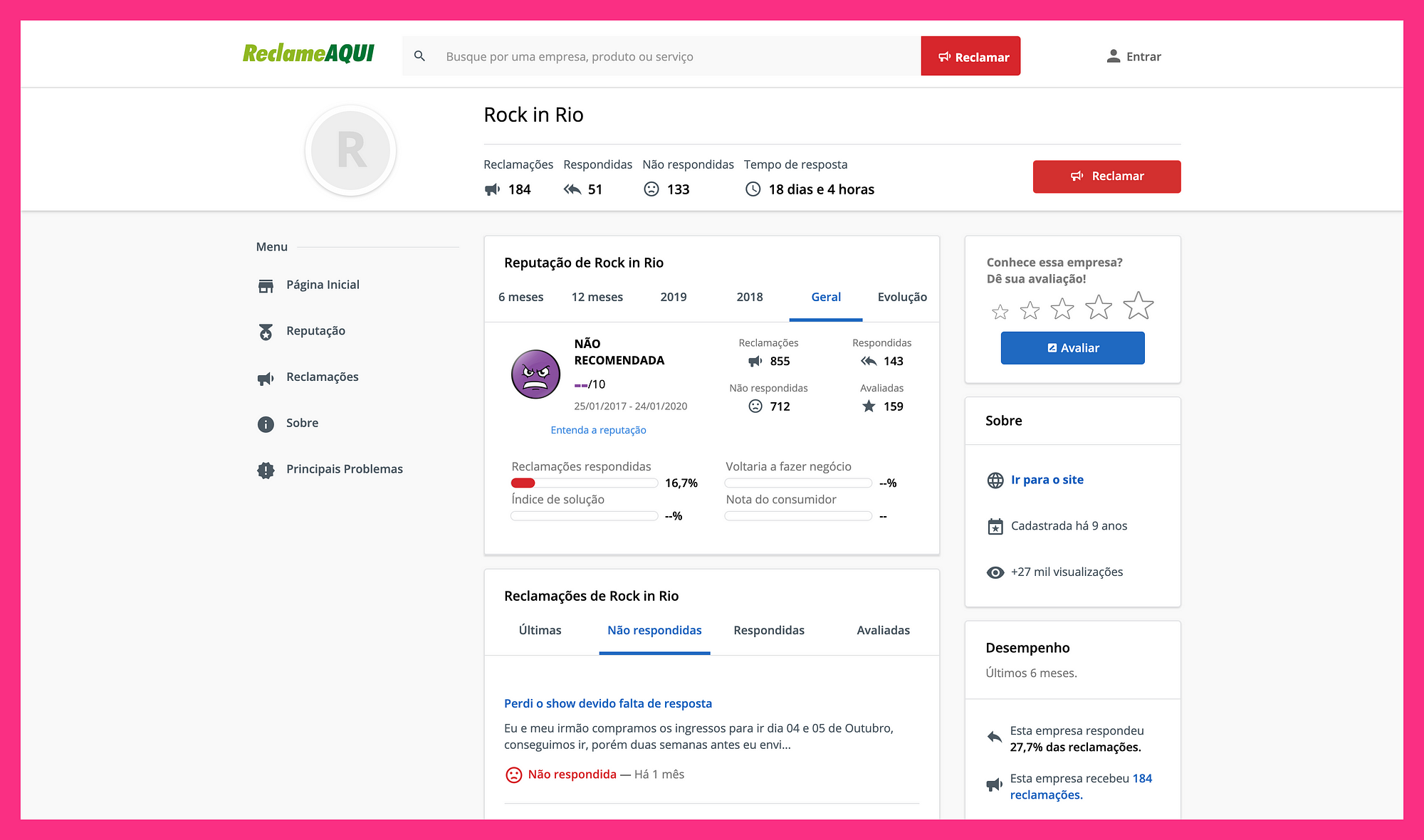The width and height of the screenshot is (1424, 840).
Task: Rate the company with the fourth star
Action: tap(1099, 308)
